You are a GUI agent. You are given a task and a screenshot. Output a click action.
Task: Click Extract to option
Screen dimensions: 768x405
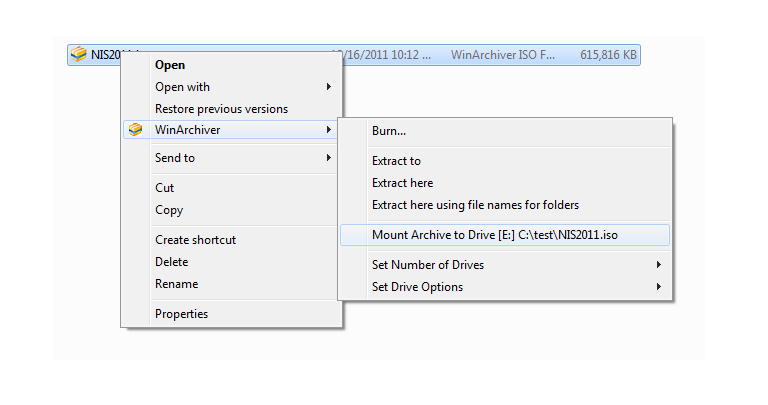pyautogui.click(x=396, y=161)
